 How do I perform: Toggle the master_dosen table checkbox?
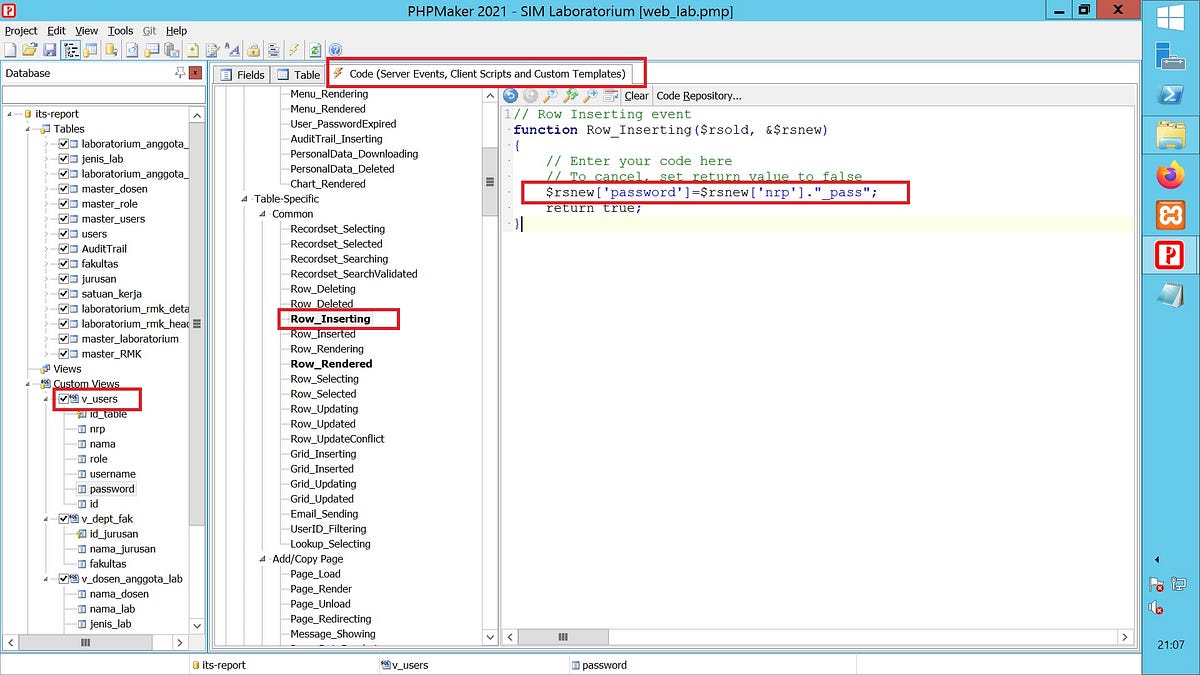[64, 189]
